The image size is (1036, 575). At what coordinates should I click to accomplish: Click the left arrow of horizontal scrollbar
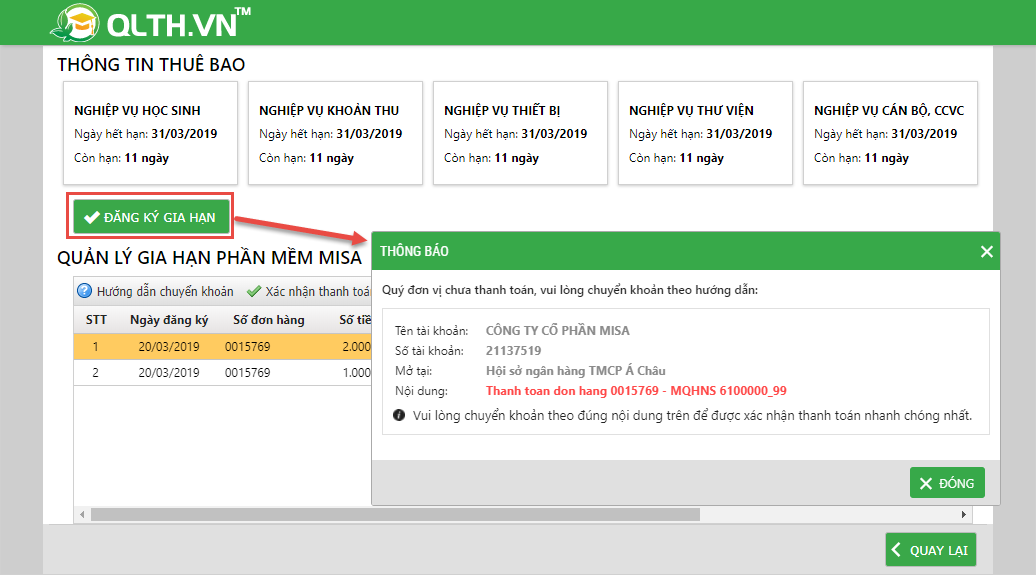pyautogui.click(x=82, y=514)
